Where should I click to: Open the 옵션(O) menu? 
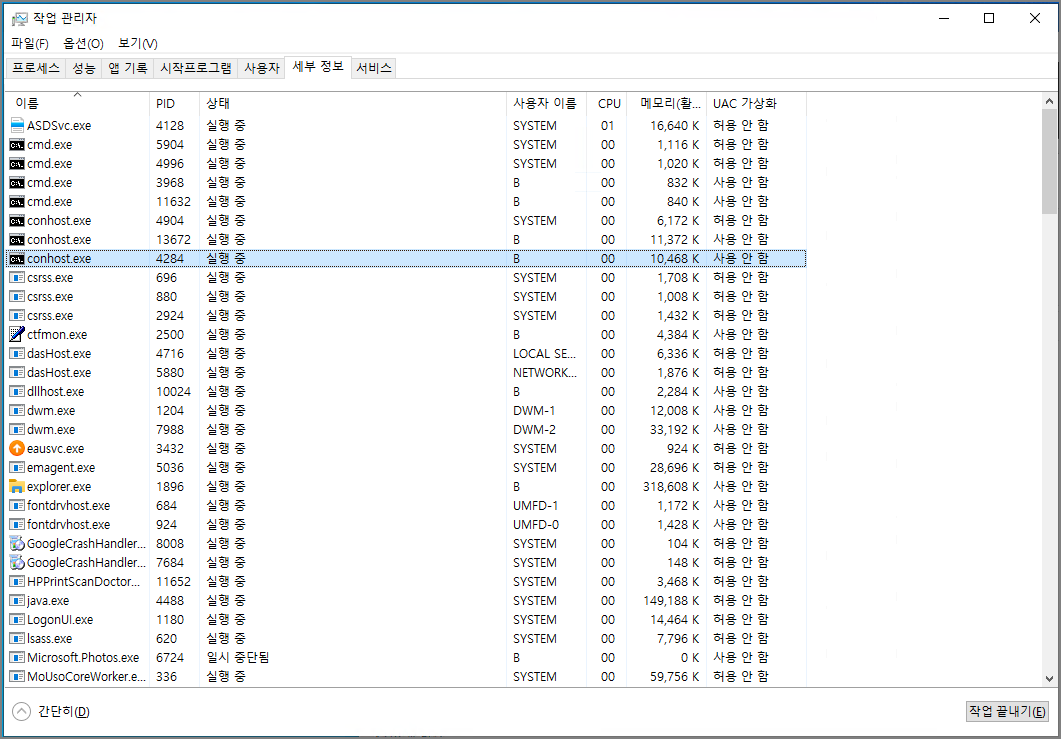83,43
